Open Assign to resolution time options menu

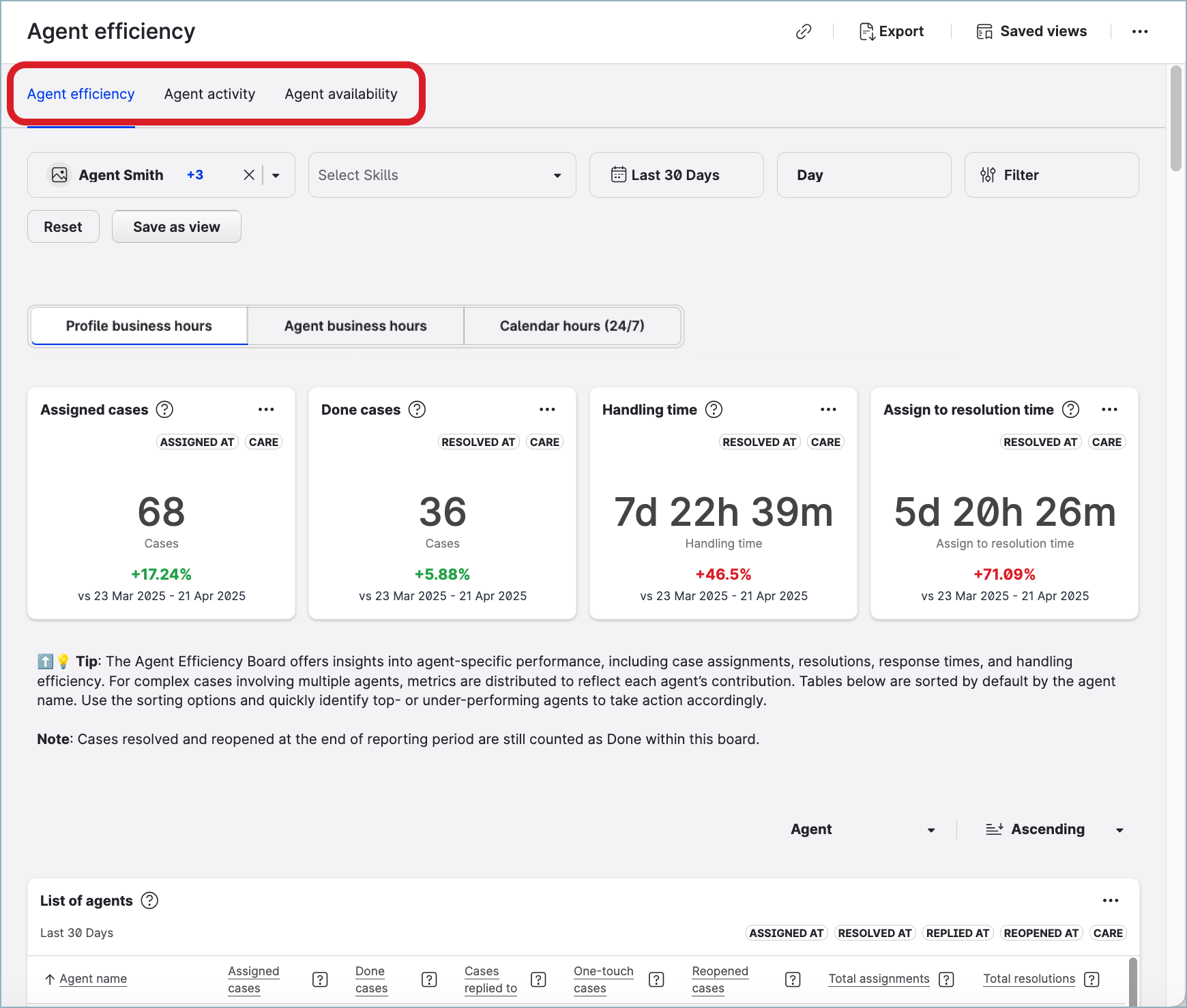coord(1109,409)
